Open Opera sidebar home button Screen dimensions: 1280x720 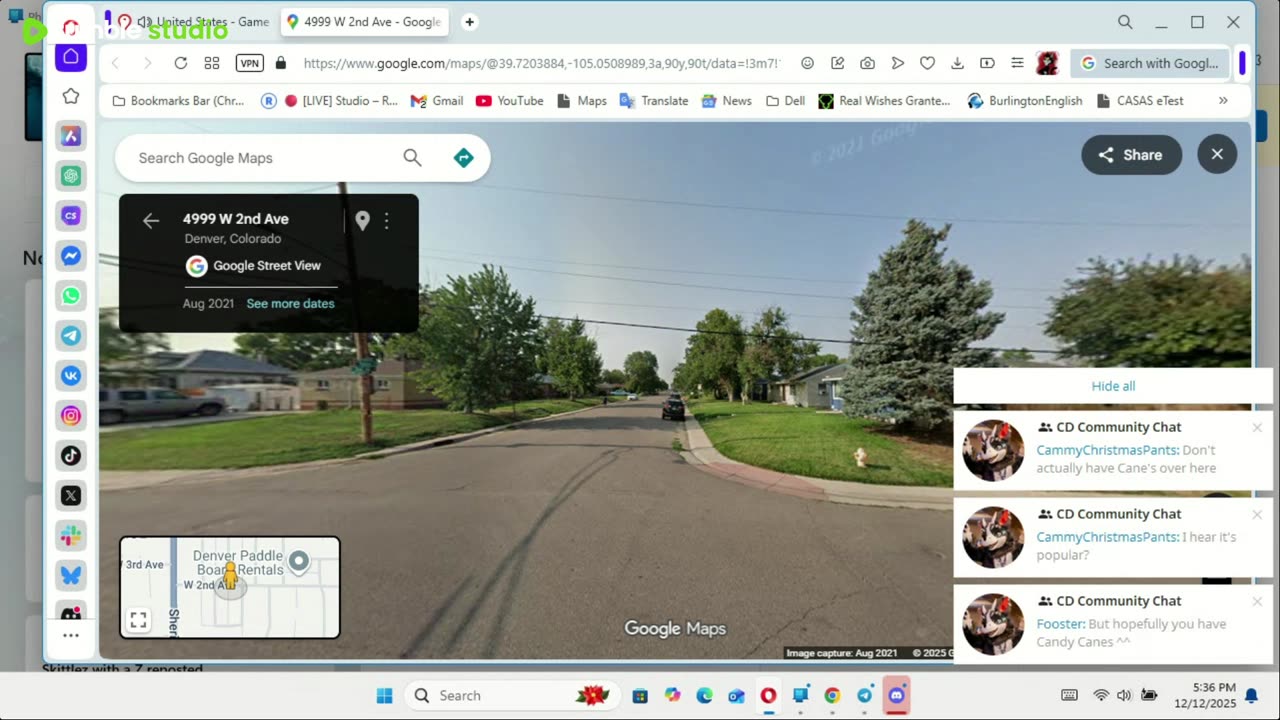71,56
